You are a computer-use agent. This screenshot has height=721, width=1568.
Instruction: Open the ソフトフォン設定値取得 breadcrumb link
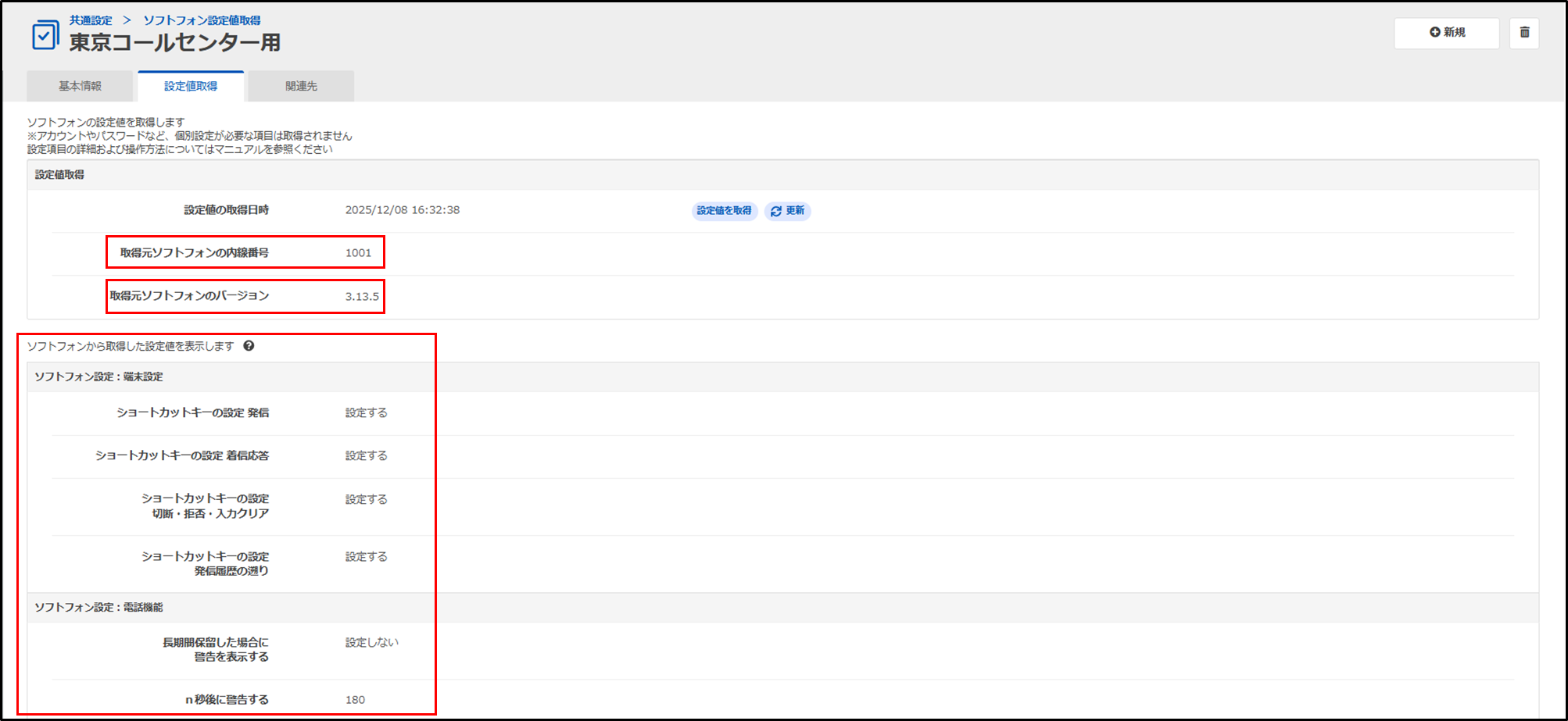click(202, 20)
